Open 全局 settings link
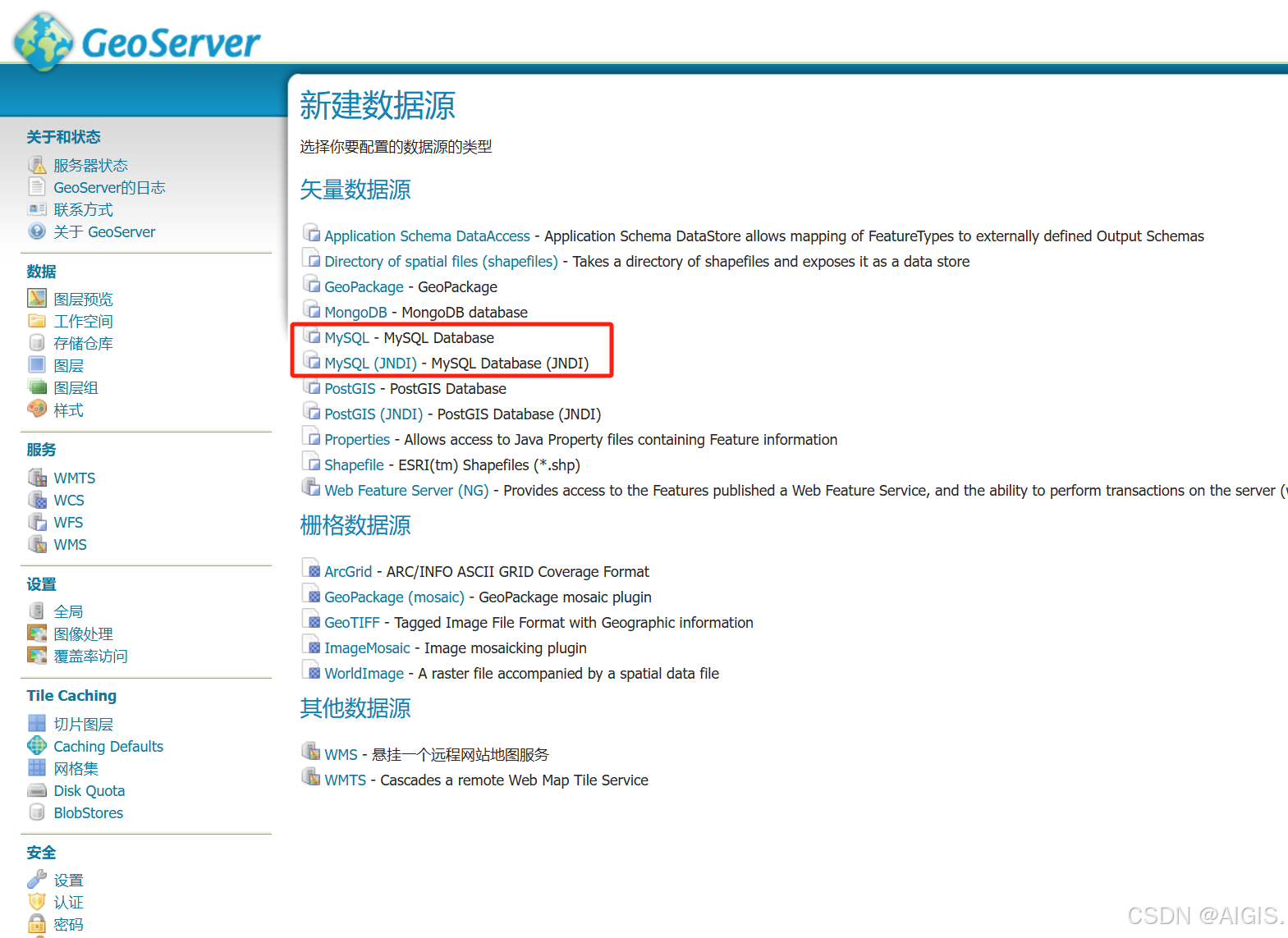 click(68, 612)
